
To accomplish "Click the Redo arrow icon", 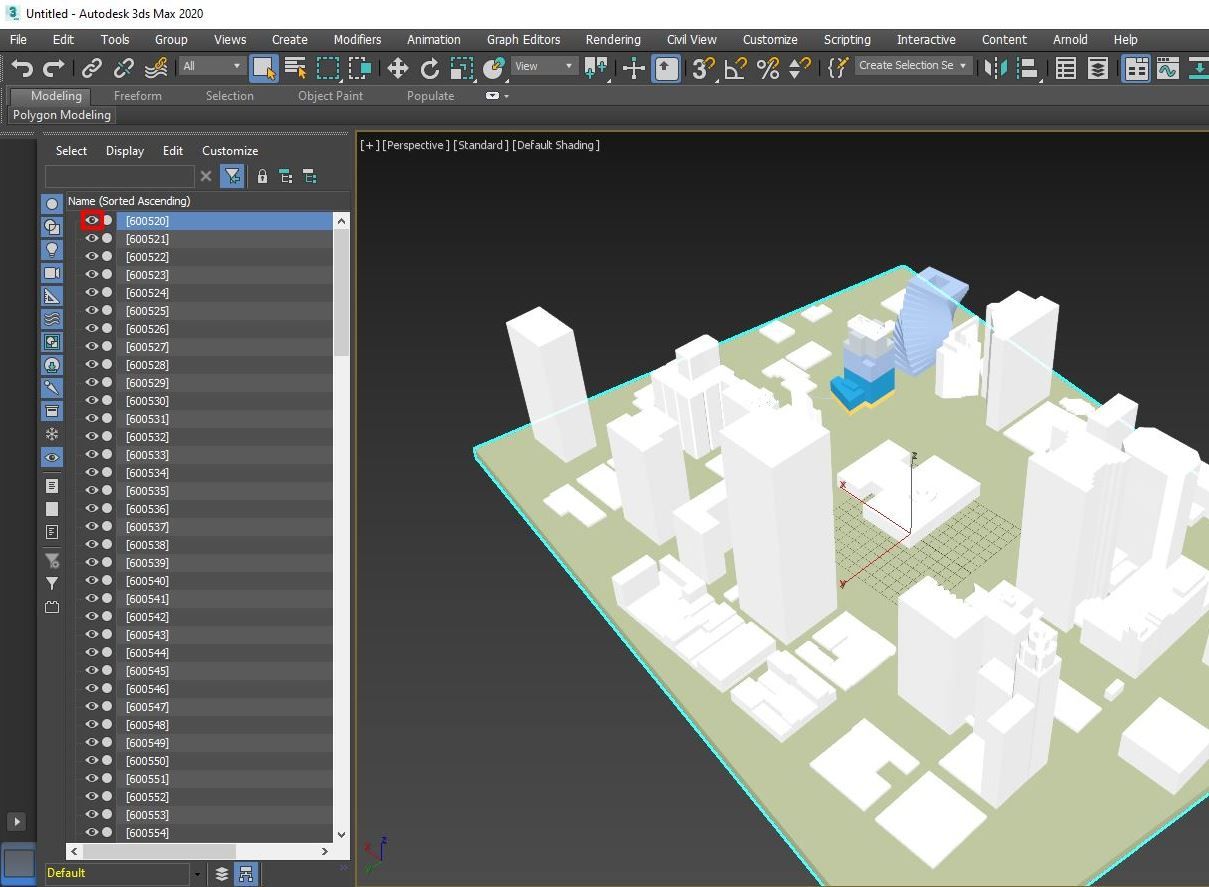I will click(x=54, y=67).
